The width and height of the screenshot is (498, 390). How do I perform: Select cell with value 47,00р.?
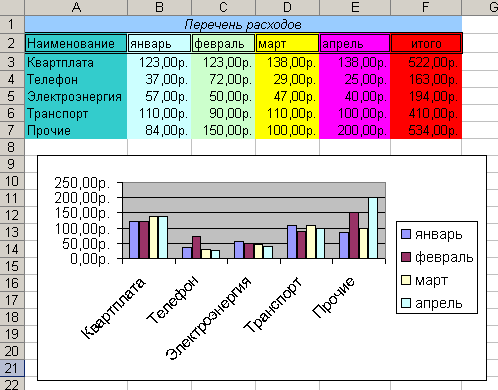pos(287,96)
